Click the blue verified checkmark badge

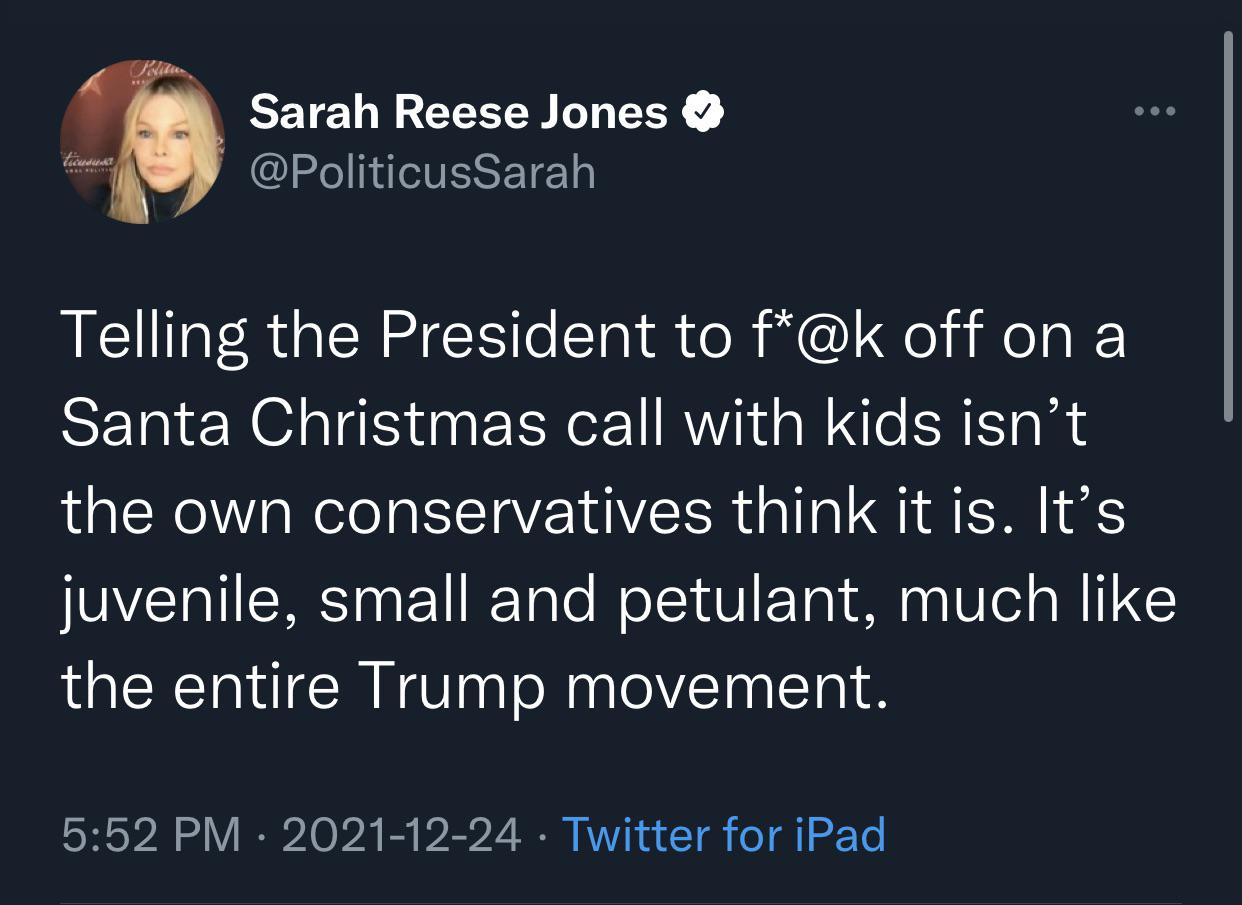click(x=703, y=113)
